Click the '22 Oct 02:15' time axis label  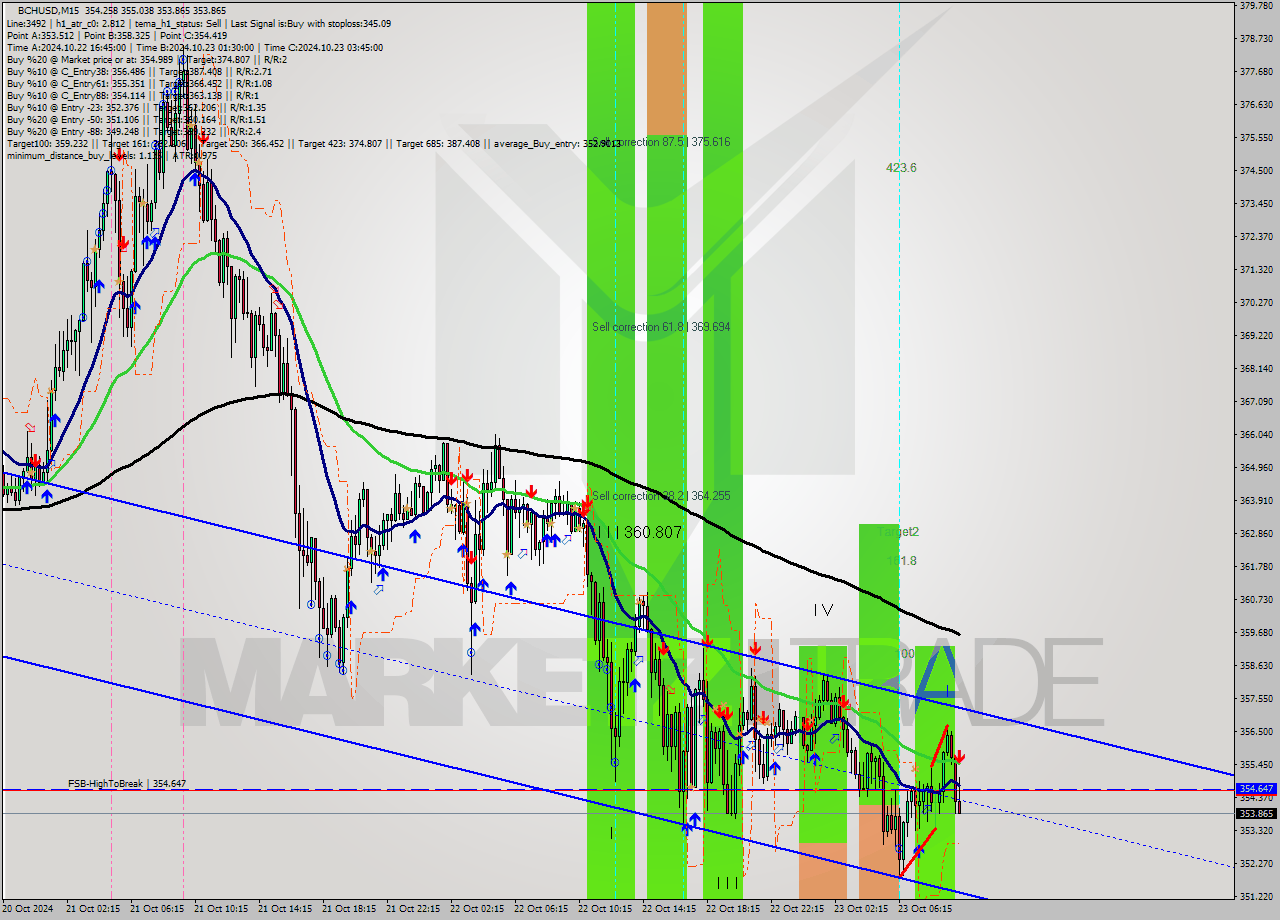477,909
